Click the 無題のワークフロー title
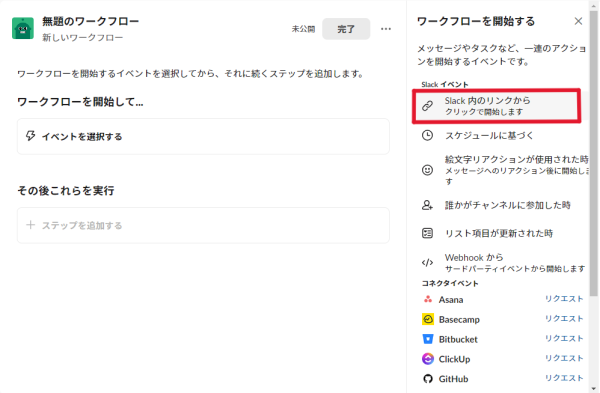The image size is (600, 393). 90,21
